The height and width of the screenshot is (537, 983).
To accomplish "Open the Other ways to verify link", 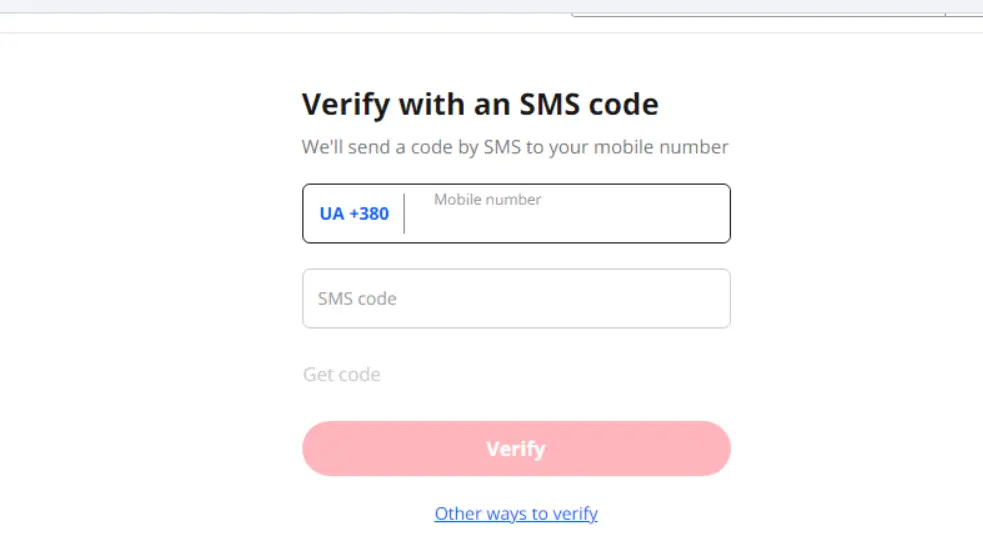I will click(516, 514).
